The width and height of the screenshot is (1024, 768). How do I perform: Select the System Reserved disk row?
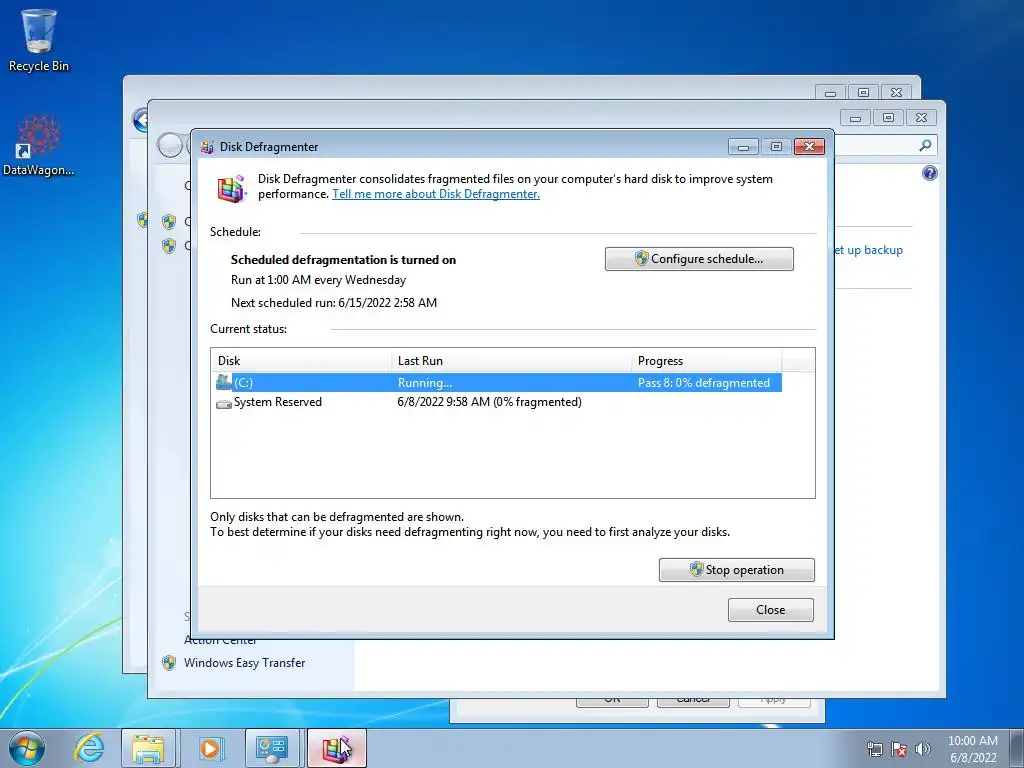[496, 402]
